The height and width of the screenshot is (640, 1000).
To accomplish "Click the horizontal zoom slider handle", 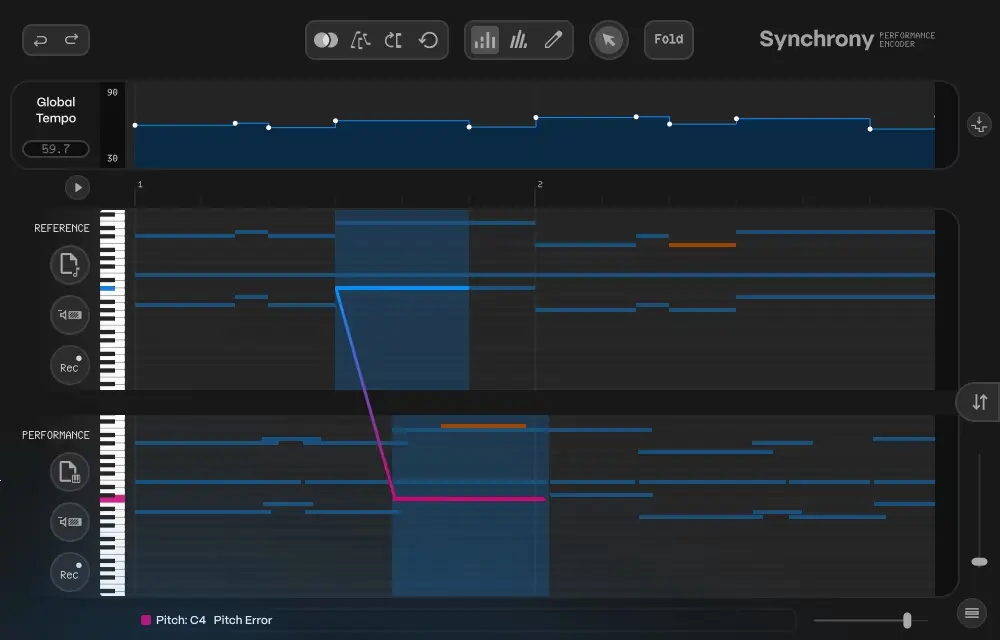I will click(x=907, y=620).
